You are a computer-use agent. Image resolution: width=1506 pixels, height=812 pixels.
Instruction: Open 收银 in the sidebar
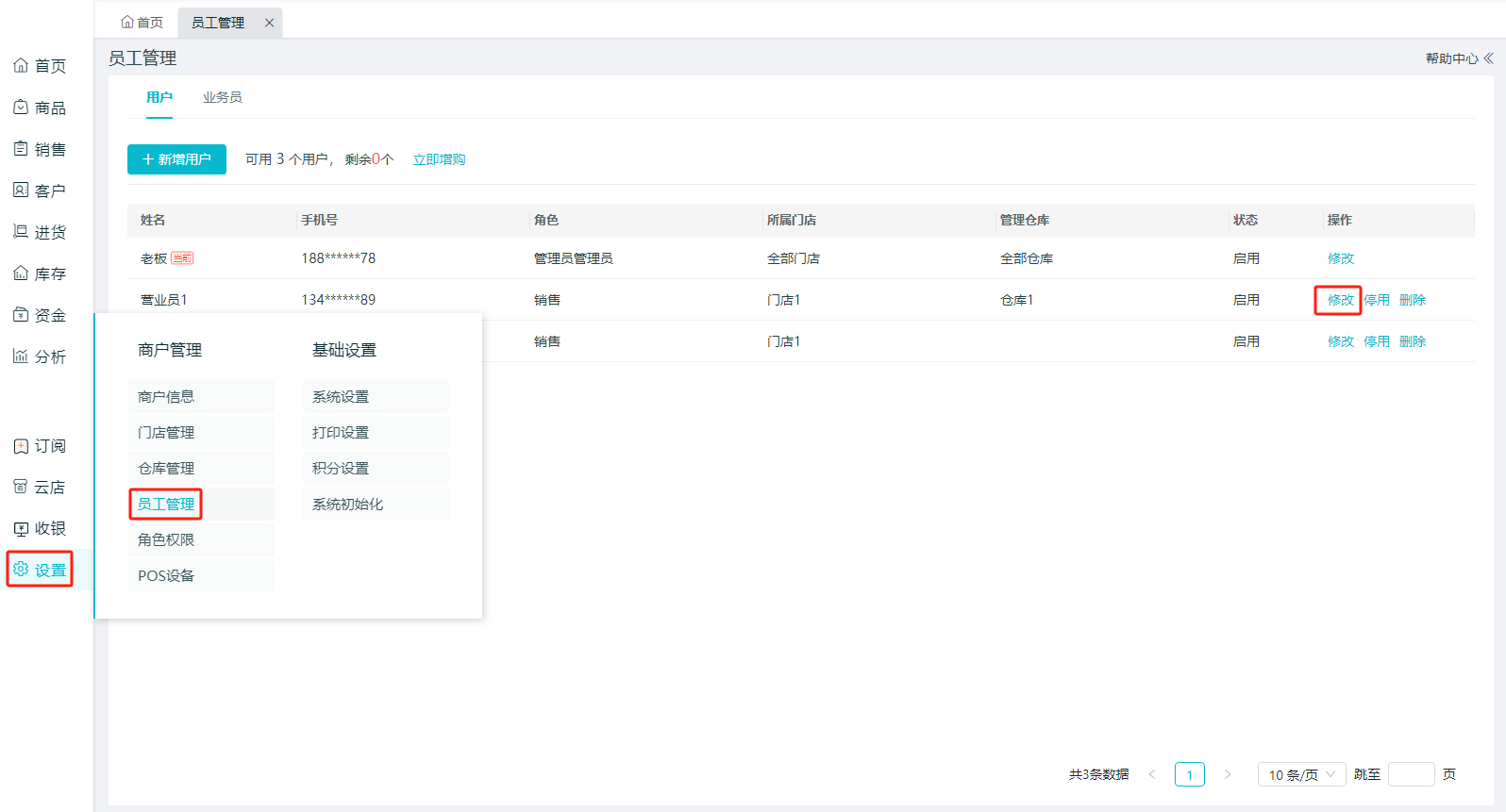click(x=40, y=529)
